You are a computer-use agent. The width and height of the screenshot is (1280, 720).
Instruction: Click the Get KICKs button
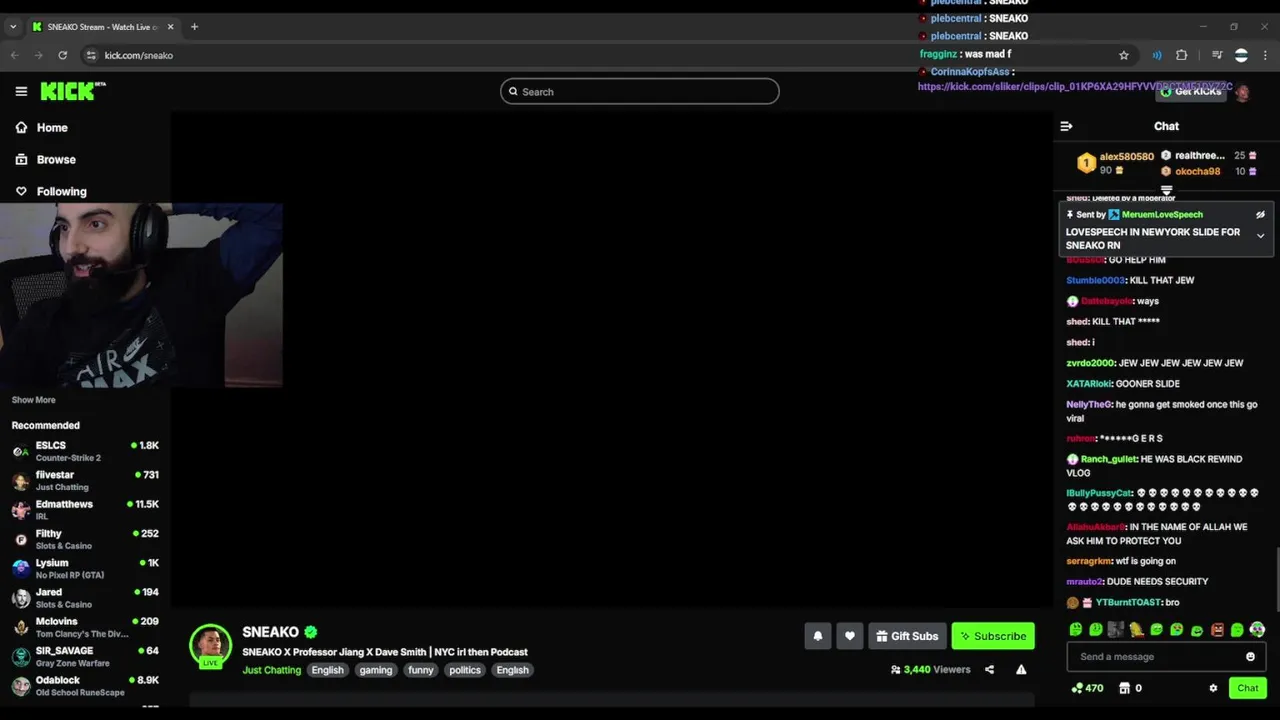tap(1192, 92)
